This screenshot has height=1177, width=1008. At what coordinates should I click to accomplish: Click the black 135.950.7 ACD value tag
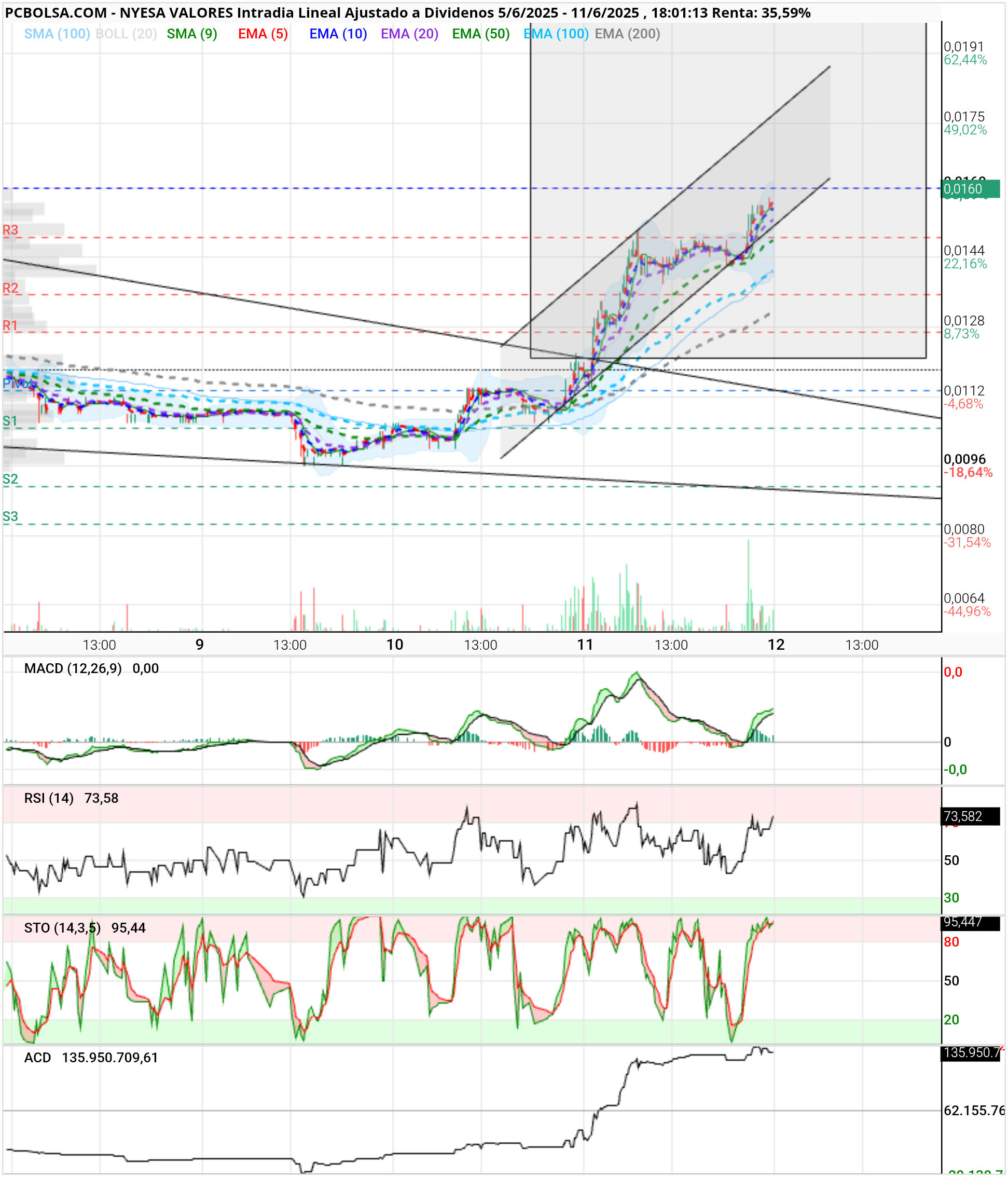coord(971,1052)
